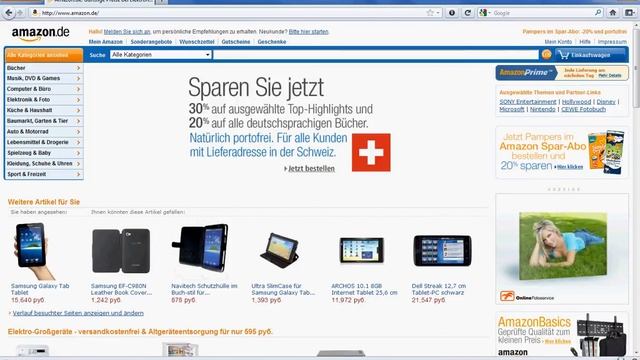The image size is (640, 360).
Task: Open ARCHOS 10.1 8GB tablet image
Action: coord(362,250)
